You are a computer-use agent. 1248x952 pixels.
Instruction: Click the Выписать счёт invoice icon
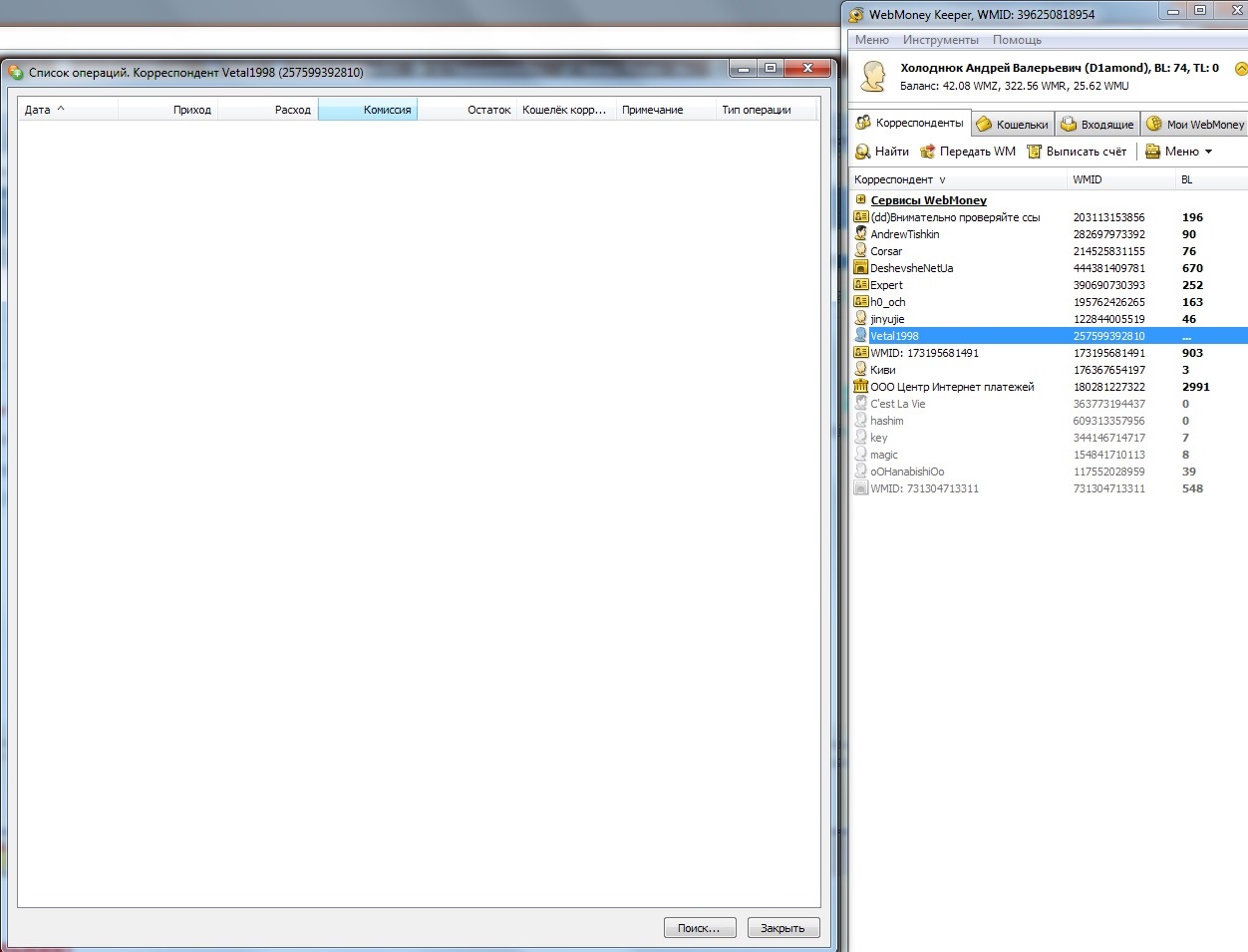pos(1034,152)
